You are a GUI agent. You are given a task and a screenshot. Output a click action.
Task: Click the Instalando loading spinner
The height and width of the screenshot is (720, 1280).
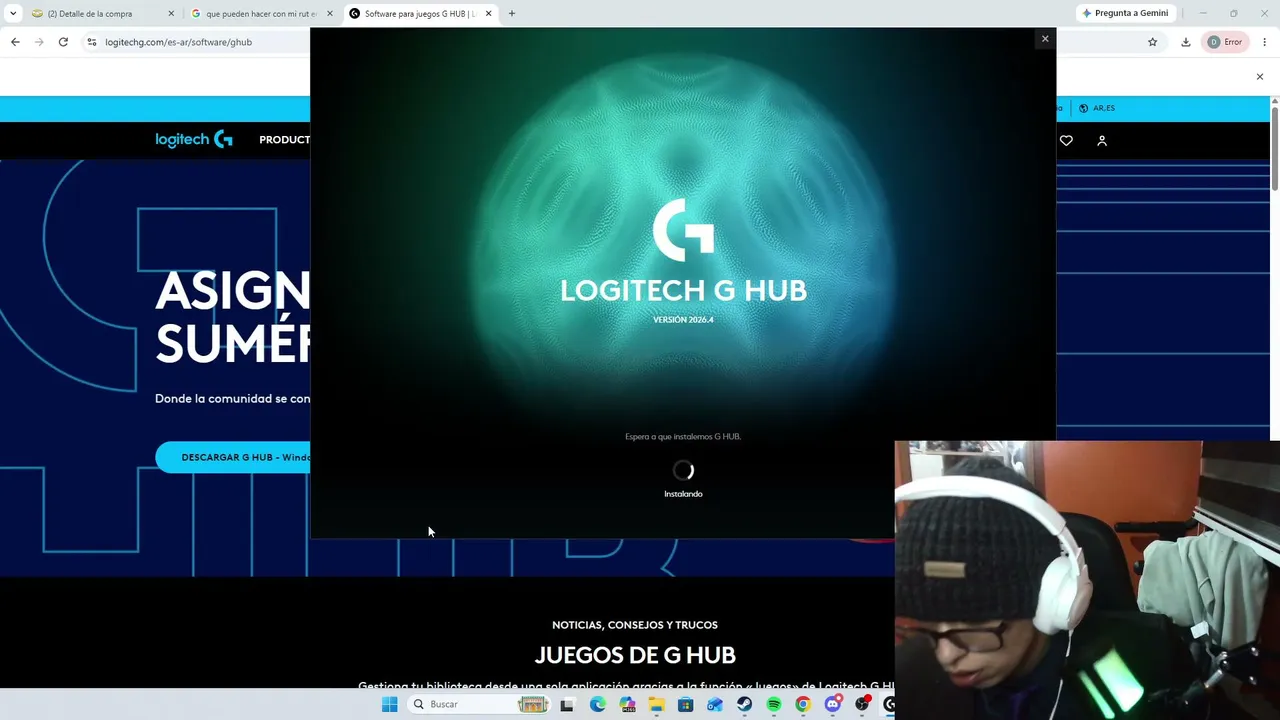click(x=683, y=470)
